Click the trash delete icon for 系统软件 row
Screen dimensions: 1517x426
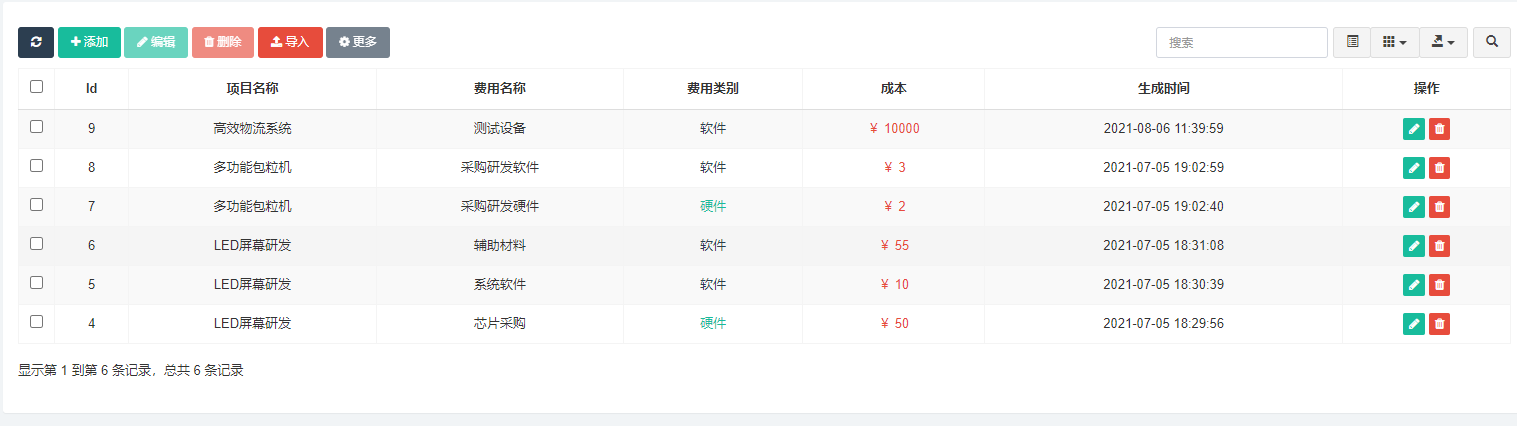coord(1439,285)
